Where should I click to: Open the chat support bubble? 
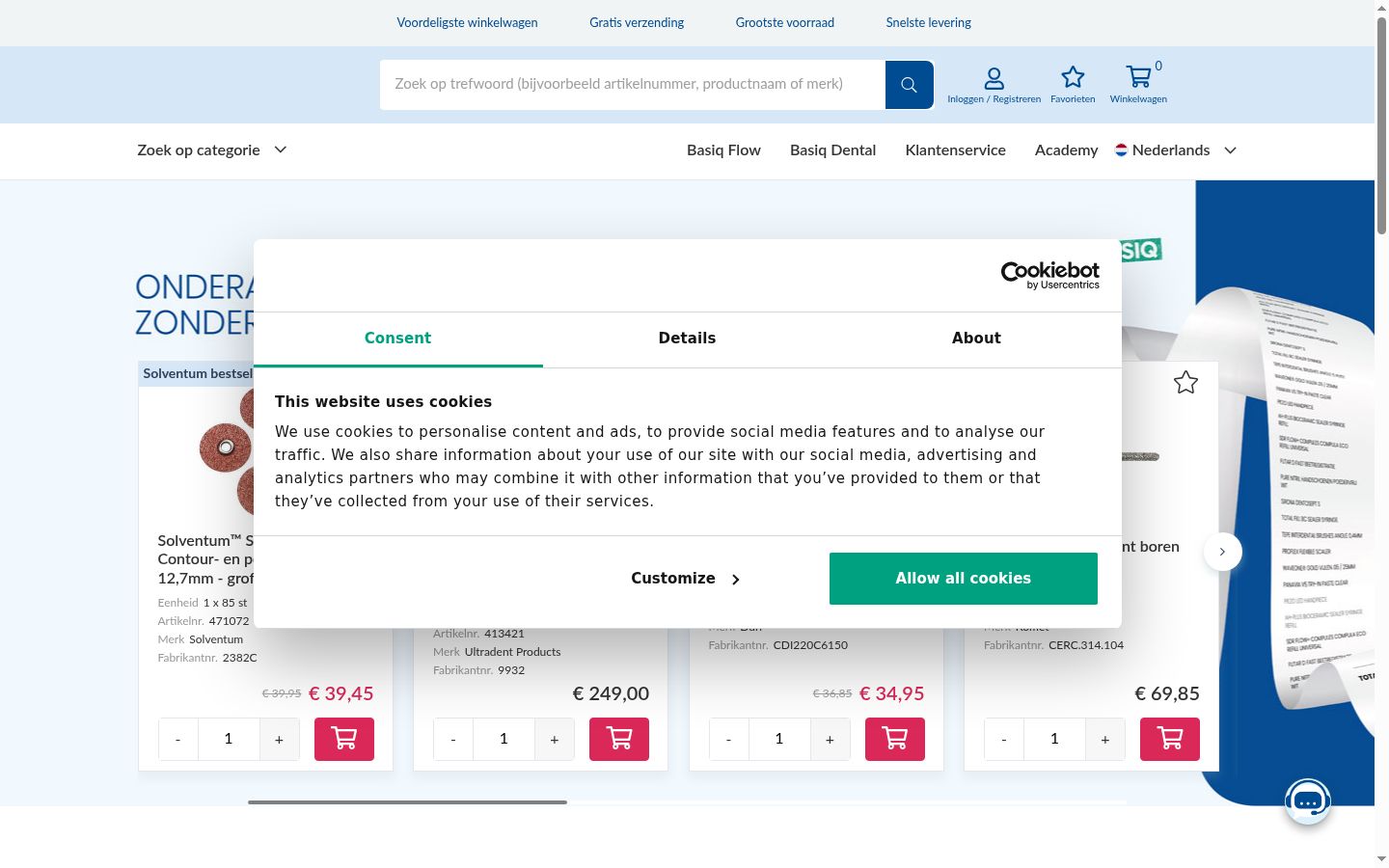[x=1308, y=801]
